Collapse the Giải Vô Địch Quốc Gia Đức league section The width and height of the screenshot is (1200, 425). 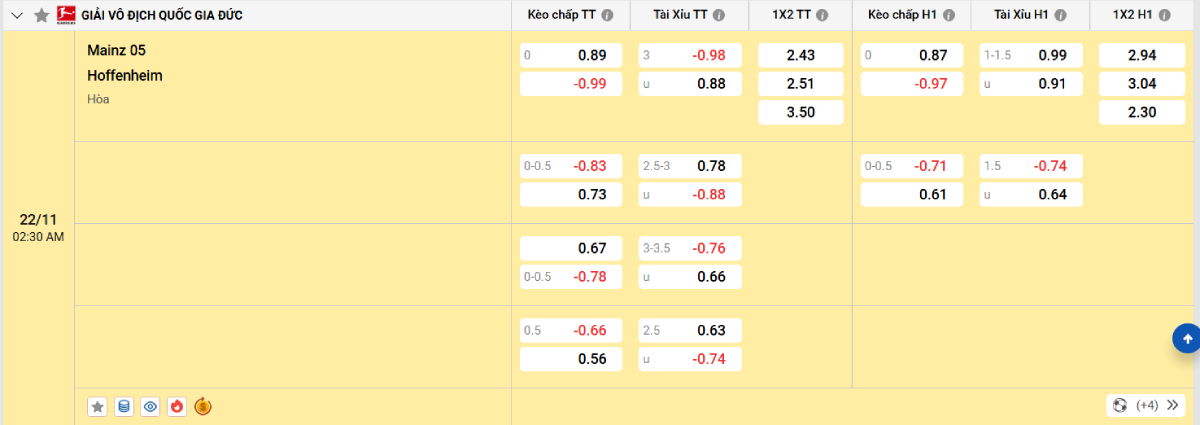(x=16, y=16)
